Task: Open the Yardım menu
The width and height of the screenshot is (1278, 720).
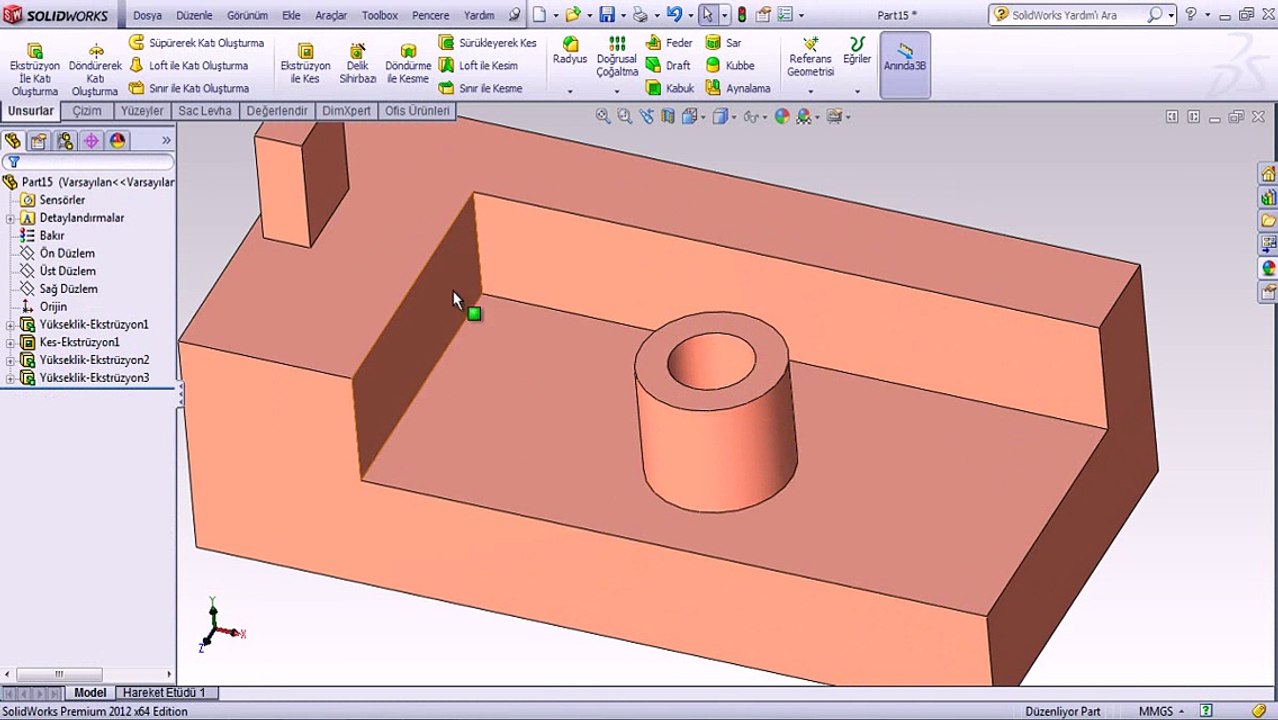Action: [479, 15]
